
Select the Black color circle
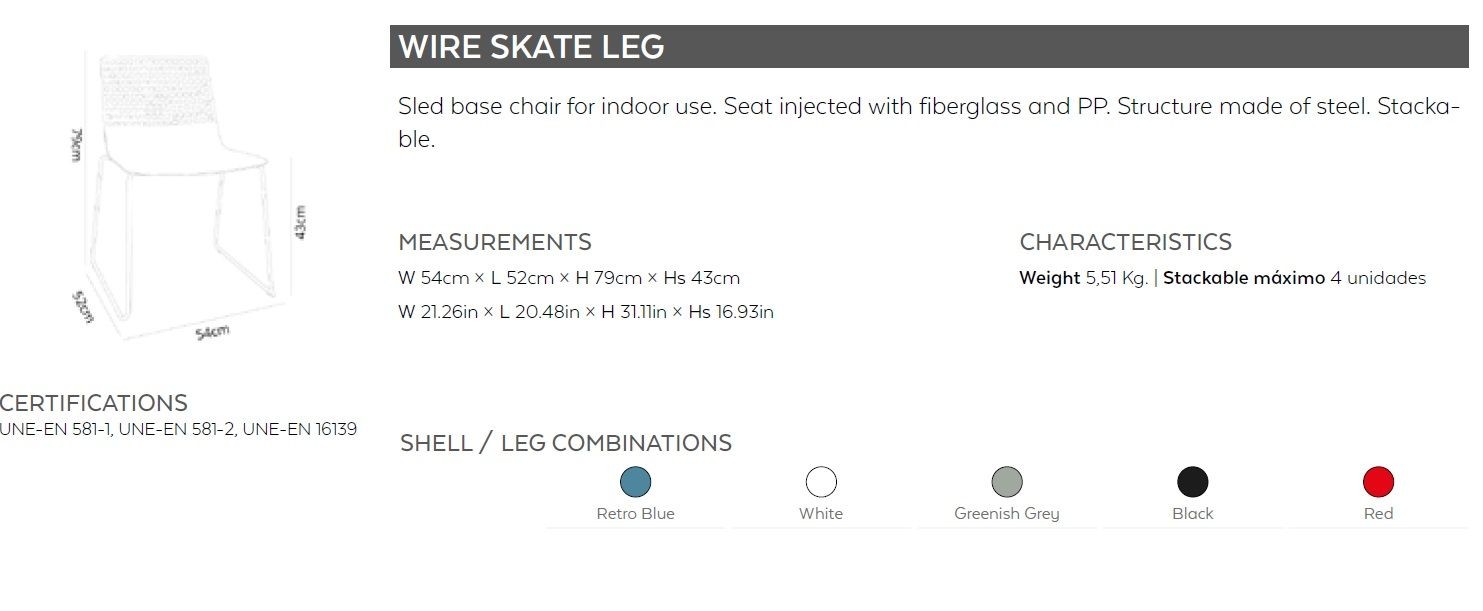(x=1192, y=482)
